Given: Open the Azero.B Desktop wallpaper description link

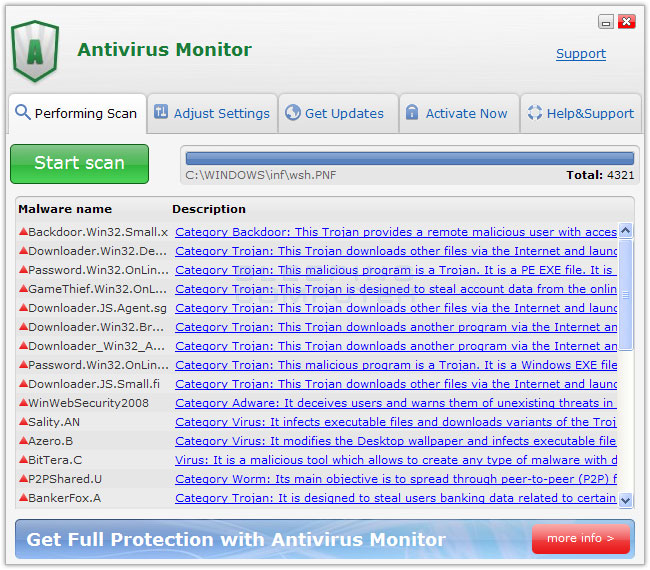Looking at the screenshot, I should click(396, 441).
